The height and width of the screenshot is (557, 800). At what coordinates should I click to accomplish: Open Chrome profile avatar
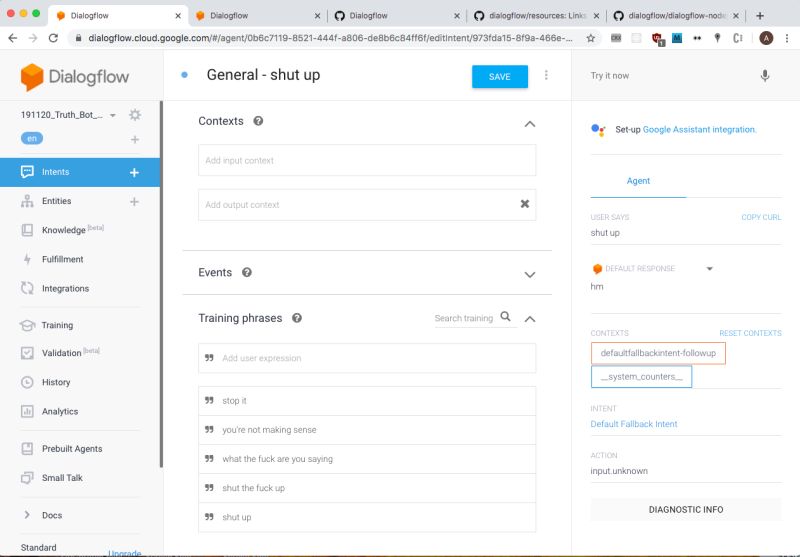click(766, 38)
